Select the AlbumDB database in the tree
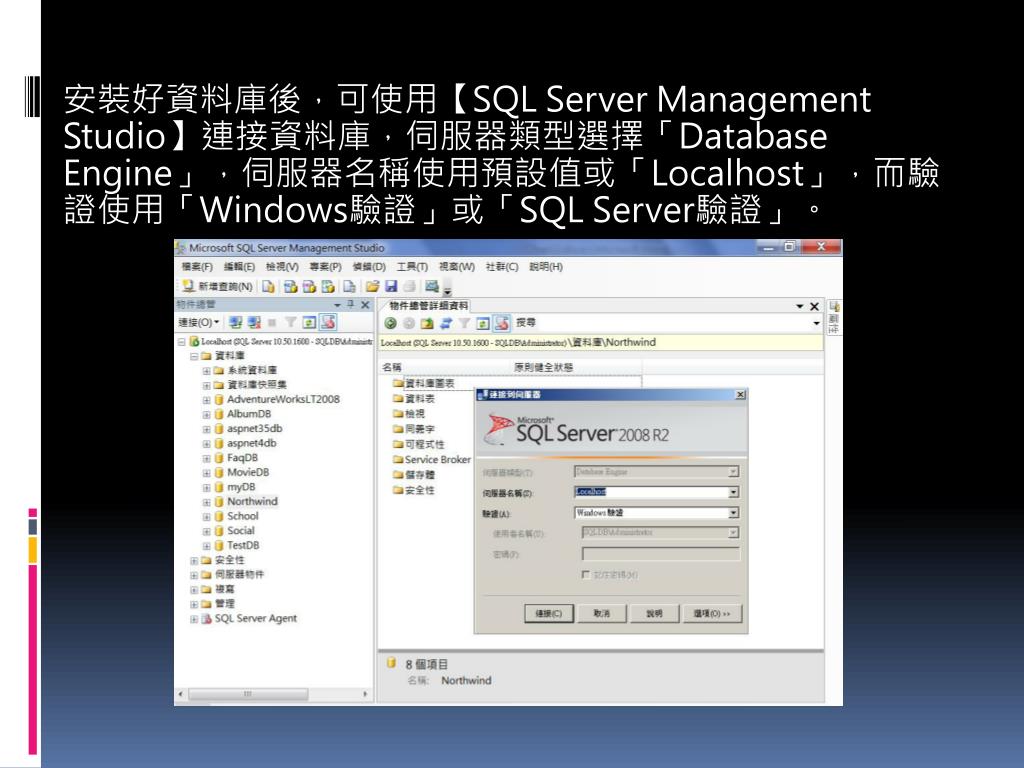This screenshot has height=768, width=1024. pos(249,414)
